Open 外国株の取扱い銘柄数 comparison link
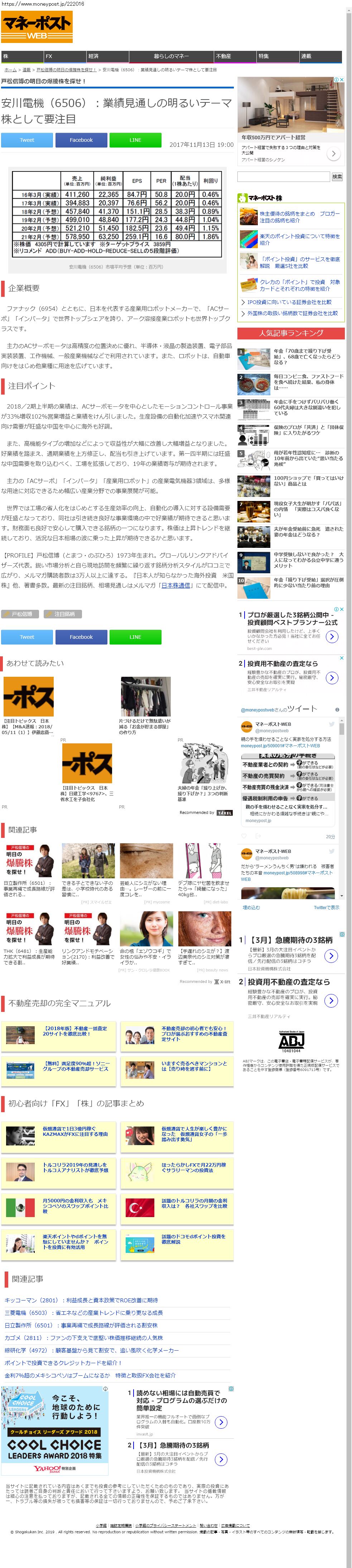The height and width of the screenshot is (1568, 352). tap(292, 313)
